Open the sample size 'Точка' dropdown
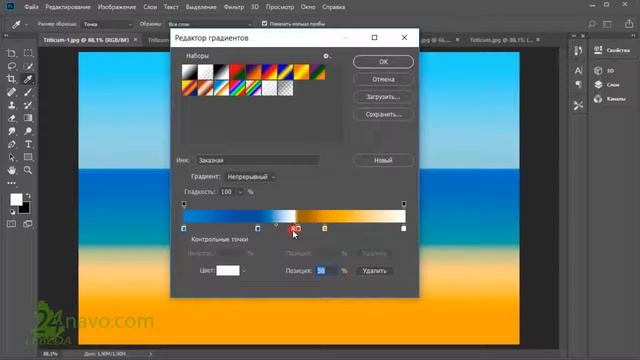The height and width of the screenshot is (360, 640). (108, 24)
